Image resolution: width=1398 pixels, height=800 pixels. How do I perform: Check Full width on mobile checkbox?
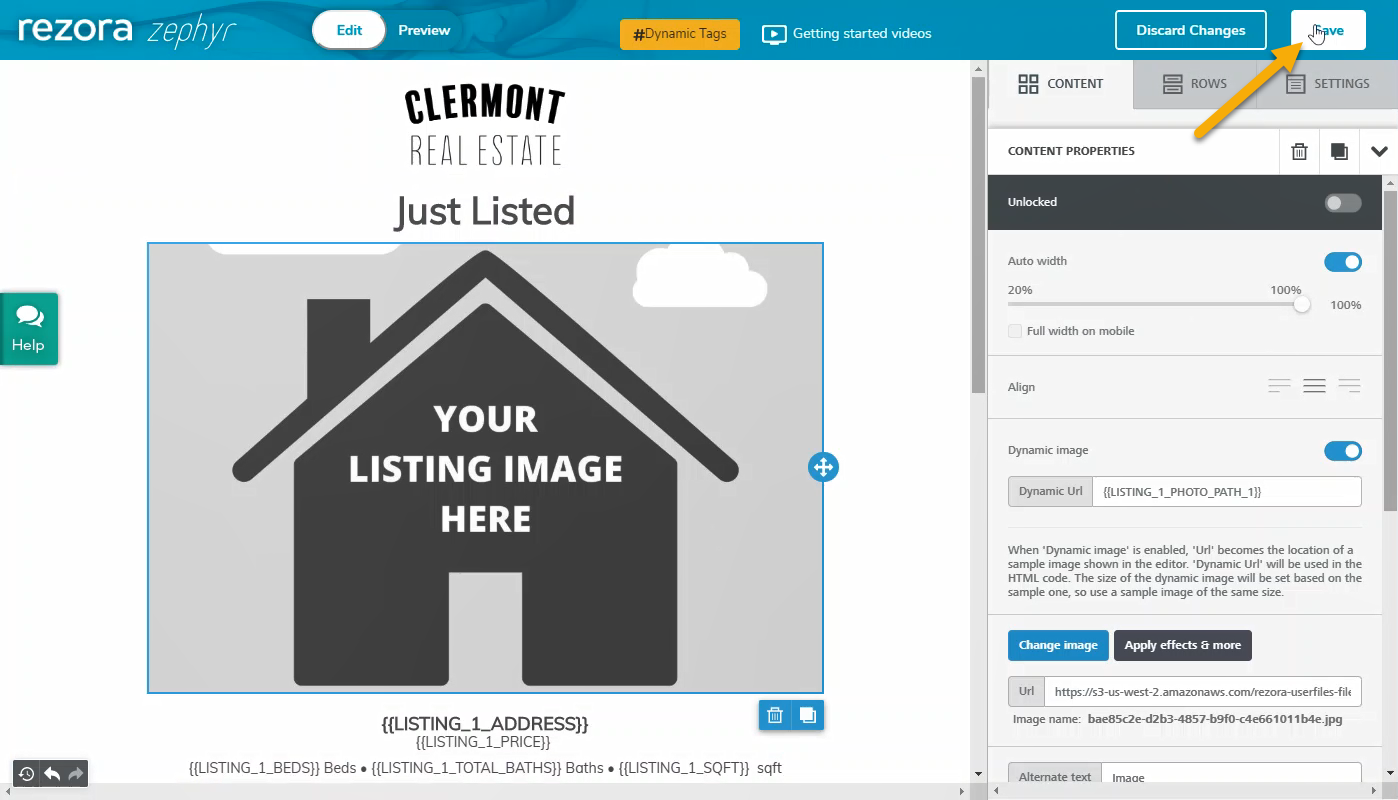point(1015,331)
